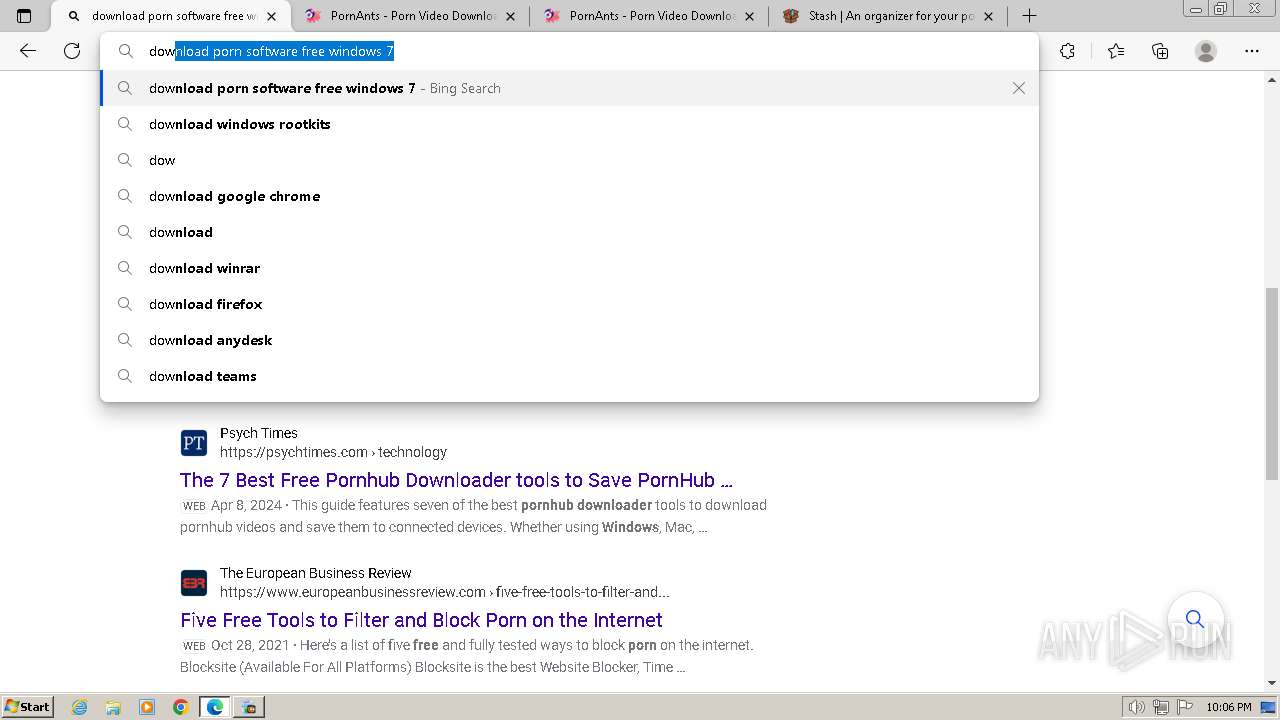Open 'Five Free Tools to Filter and Block' link
This screenshot has width=1280, height=720.
(x=421, y=620)
